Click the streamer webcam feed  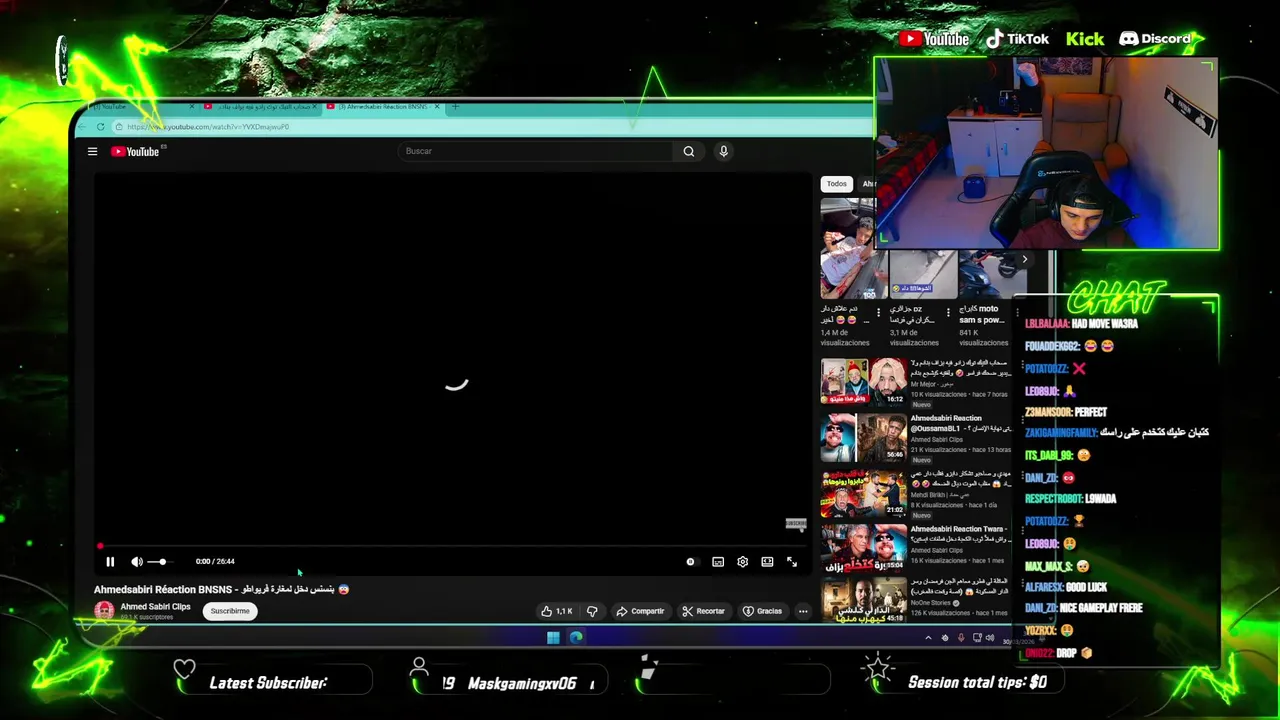point(1046,153)
